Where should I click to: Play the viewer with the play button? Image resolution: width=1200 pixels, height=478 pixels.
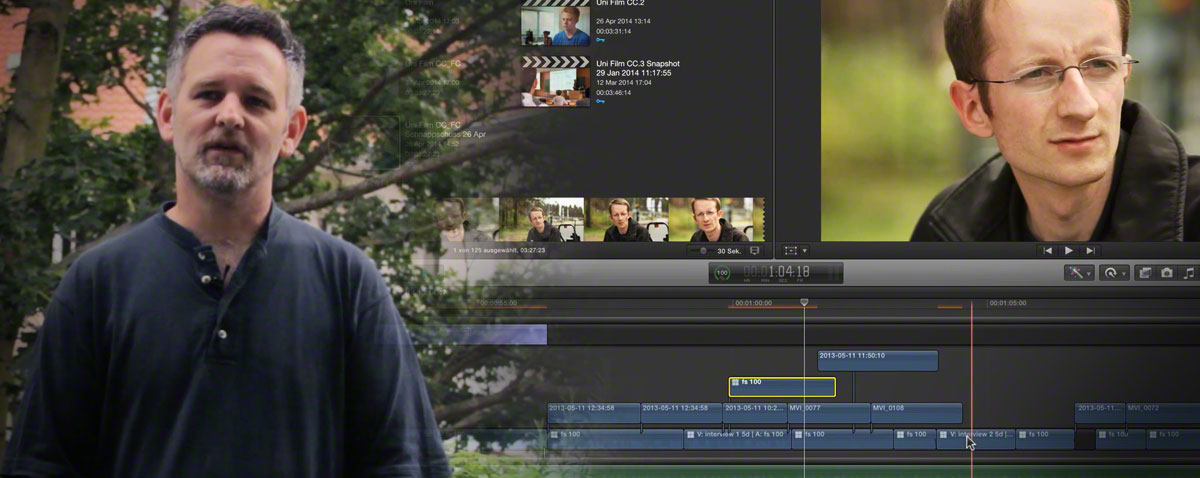[x=1068, y=251]
